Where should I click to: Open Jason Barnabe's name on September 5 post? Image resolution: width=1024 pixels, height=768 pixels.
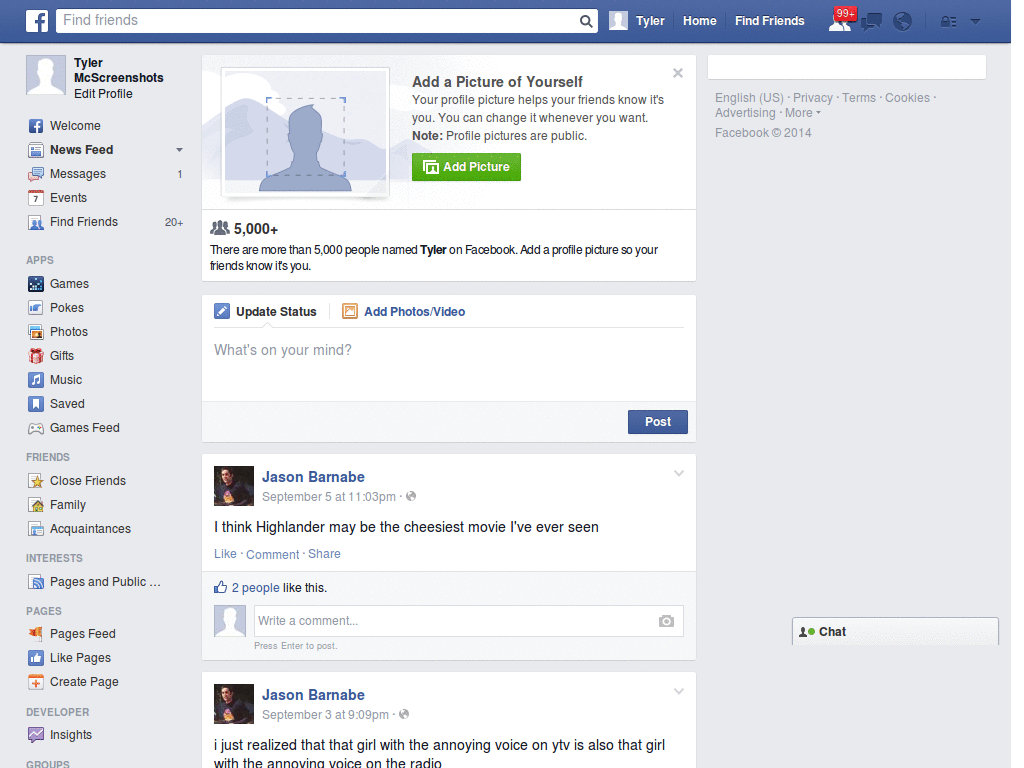pyautogui.click(x=313, y=477)
